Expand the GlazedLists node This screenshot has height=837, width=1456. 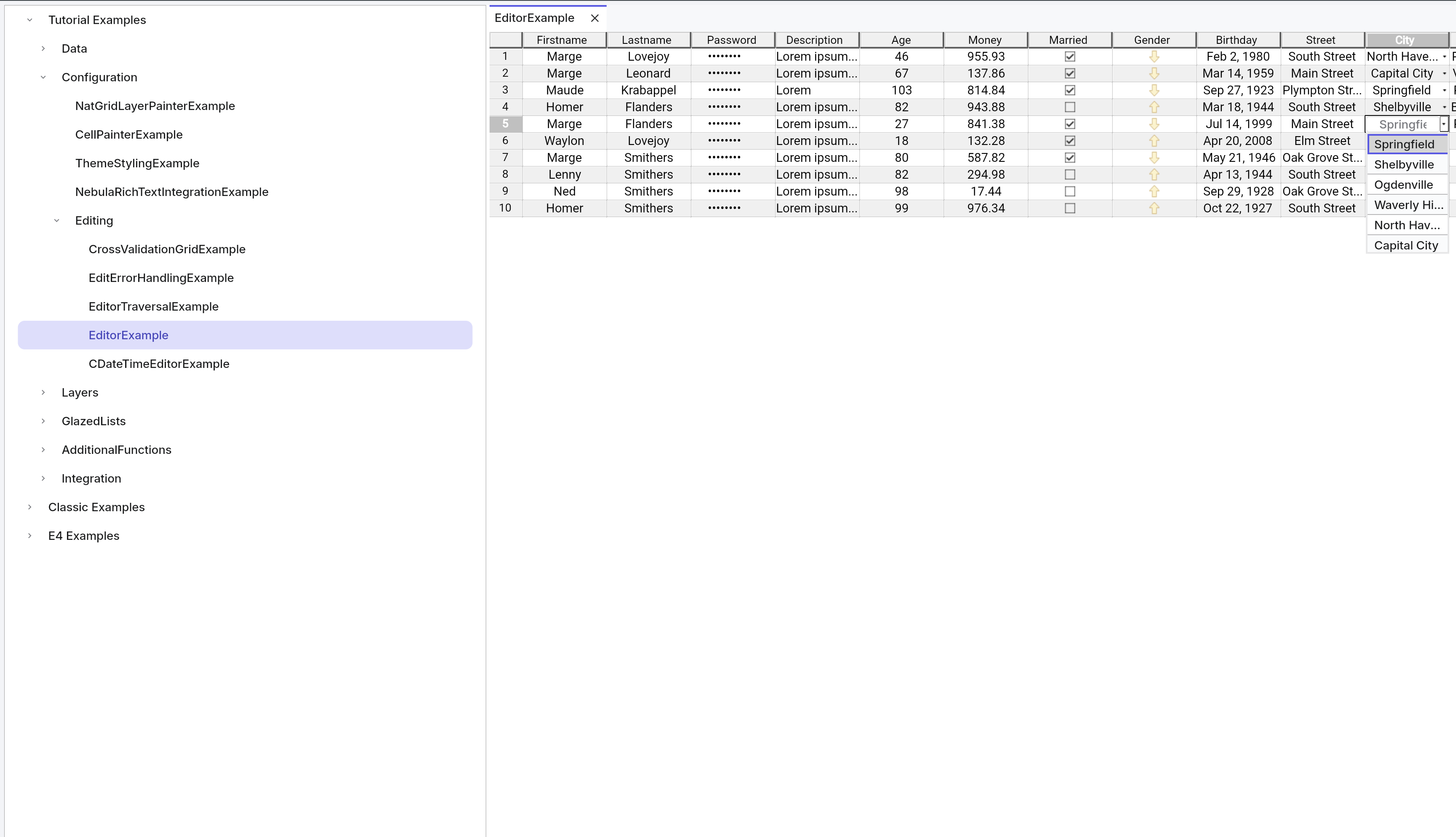43,421
